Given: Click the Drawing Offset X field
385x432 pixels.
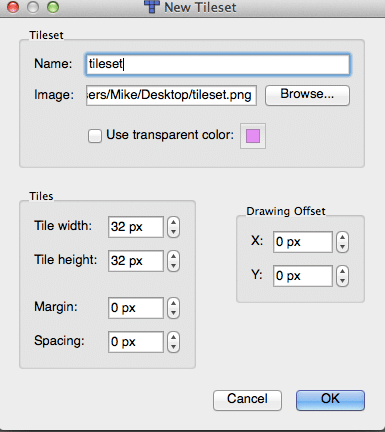Looking at the screenshot, I should point(303,242).
